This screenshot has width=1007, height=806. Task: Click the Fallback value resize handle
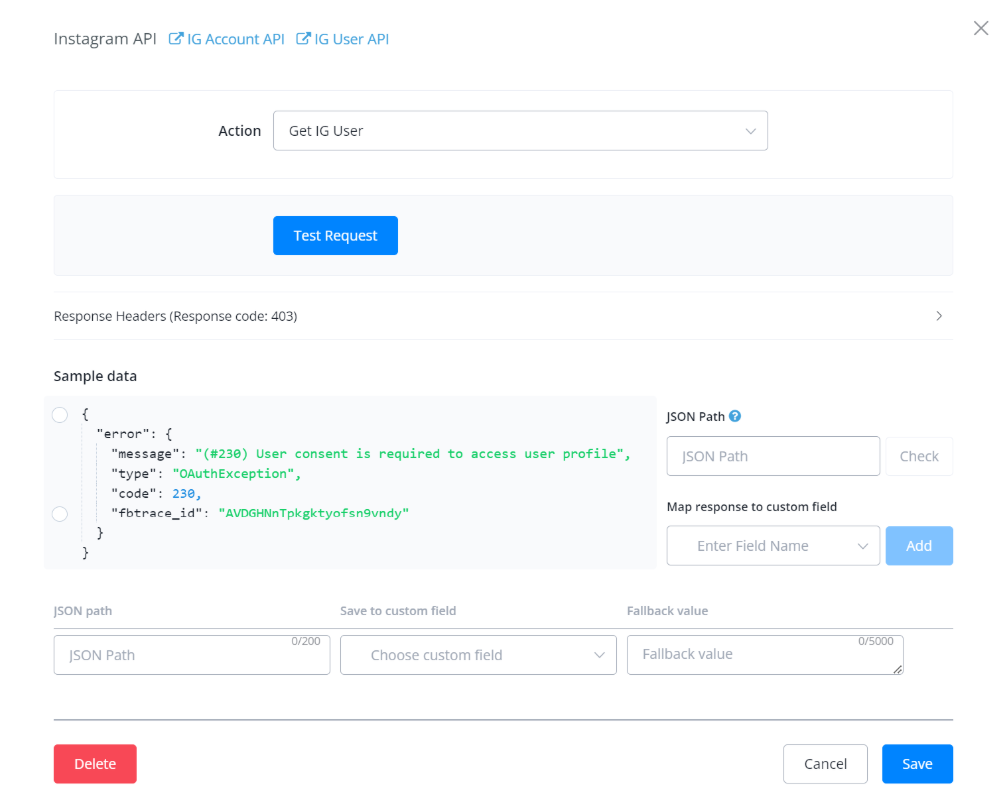coord(897,669)
